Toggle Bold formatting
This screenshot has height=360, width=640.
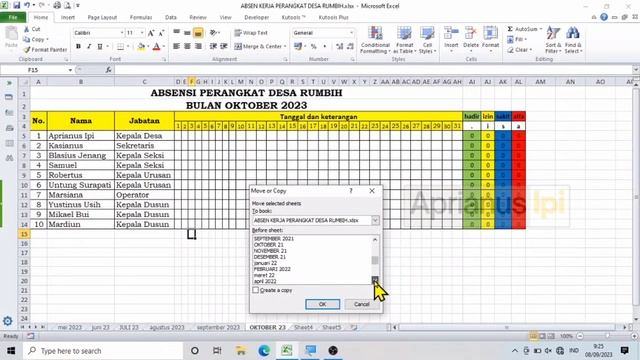78,47
